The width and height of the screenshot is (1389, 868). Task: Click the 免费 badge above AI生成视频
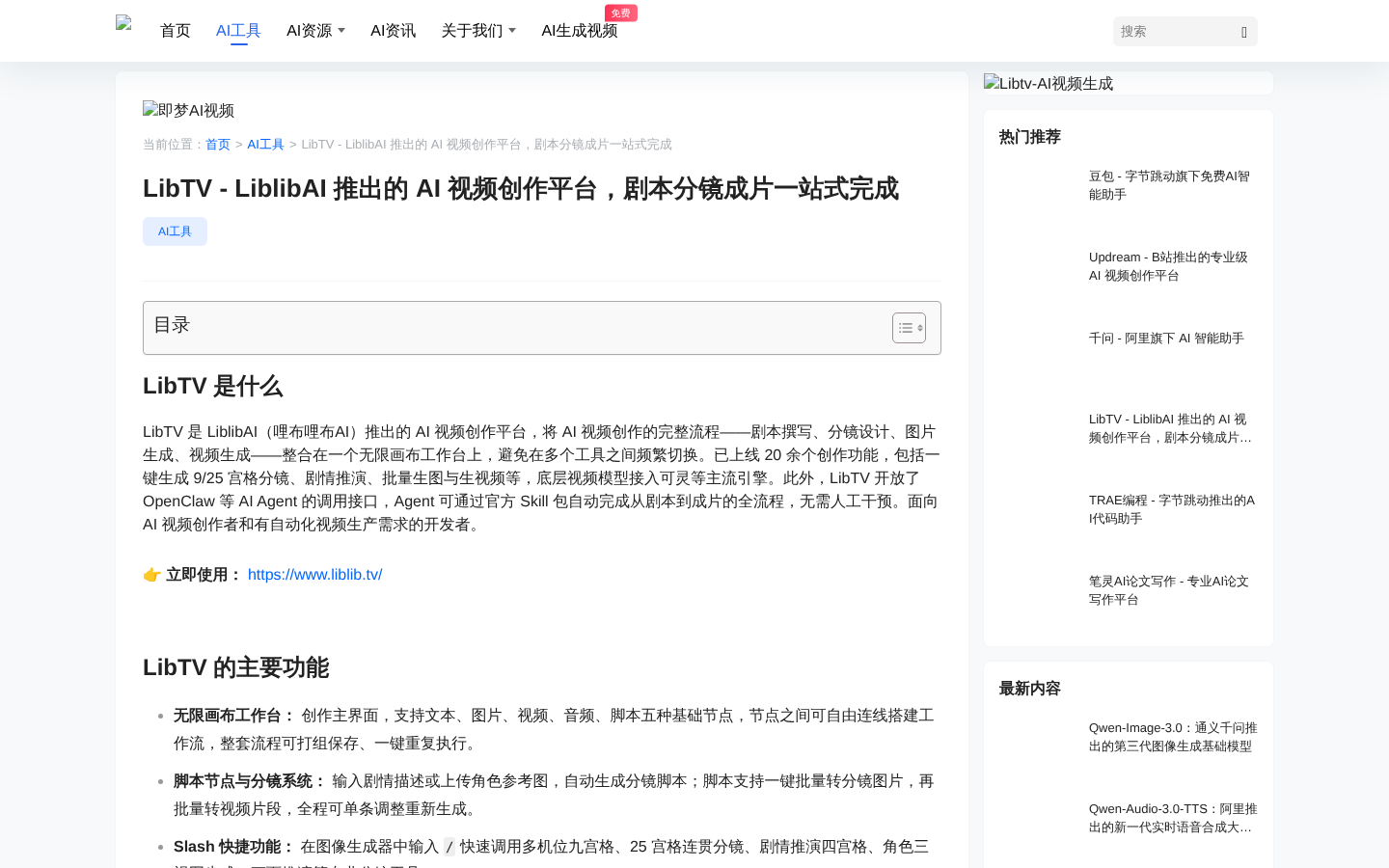click(x=620, y=13)
